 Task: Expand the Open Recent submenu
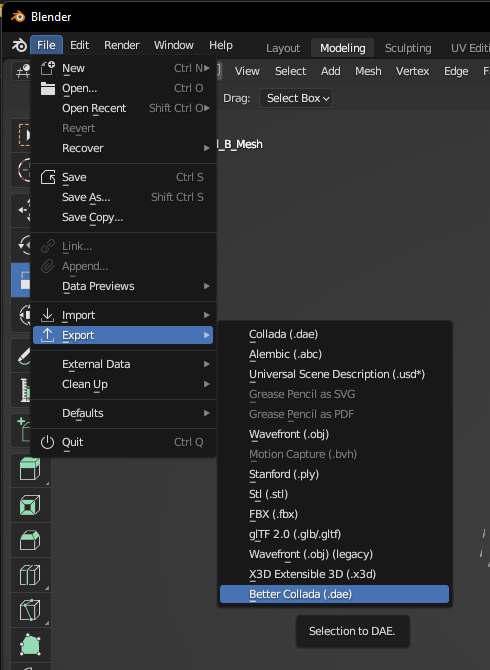point(123,108)
